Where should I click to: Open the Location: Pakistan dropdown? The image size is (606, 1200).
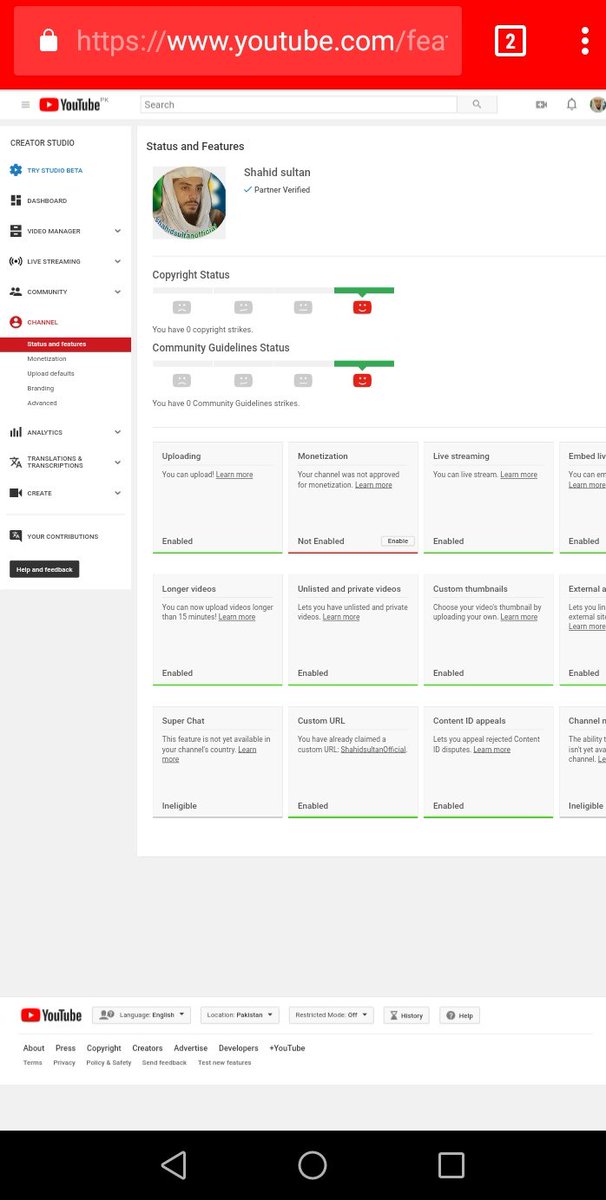click(240, 1015)
